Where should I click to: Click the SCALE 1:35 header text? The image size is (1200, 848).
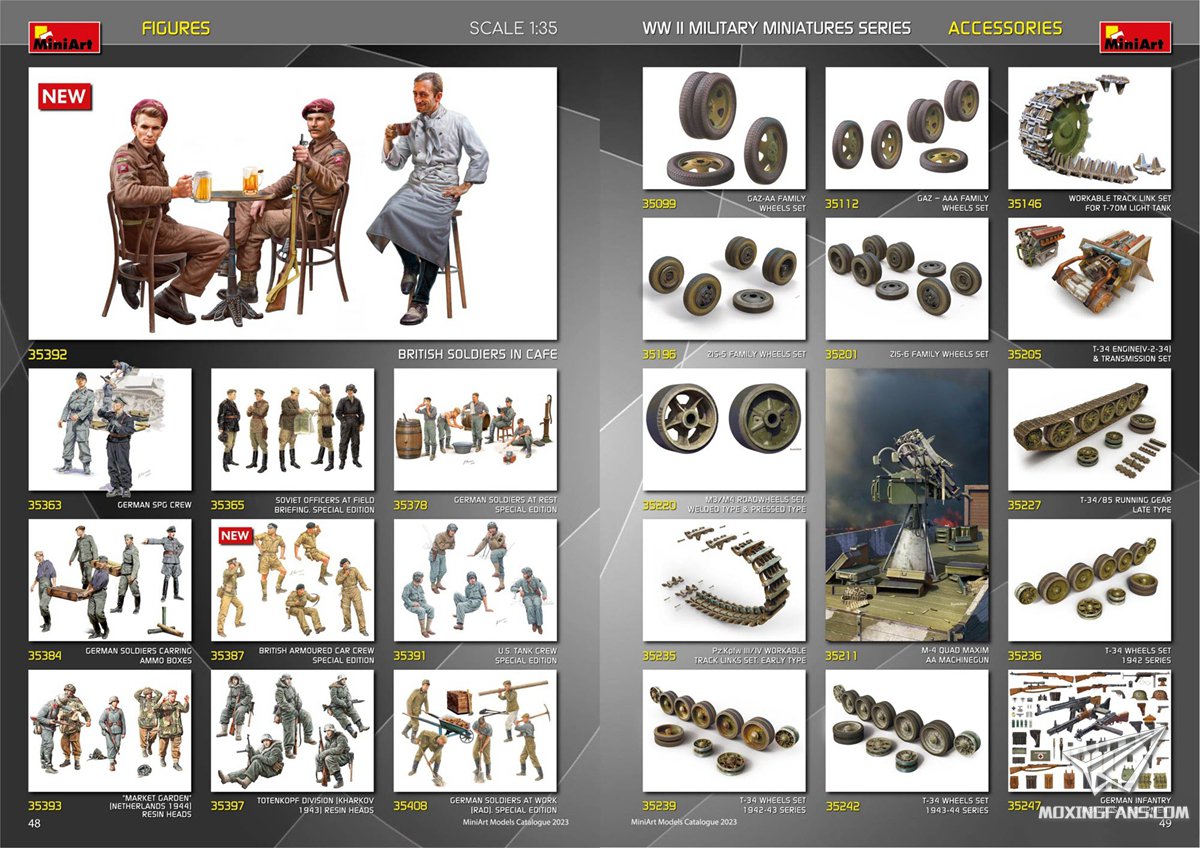coord(513,28)
